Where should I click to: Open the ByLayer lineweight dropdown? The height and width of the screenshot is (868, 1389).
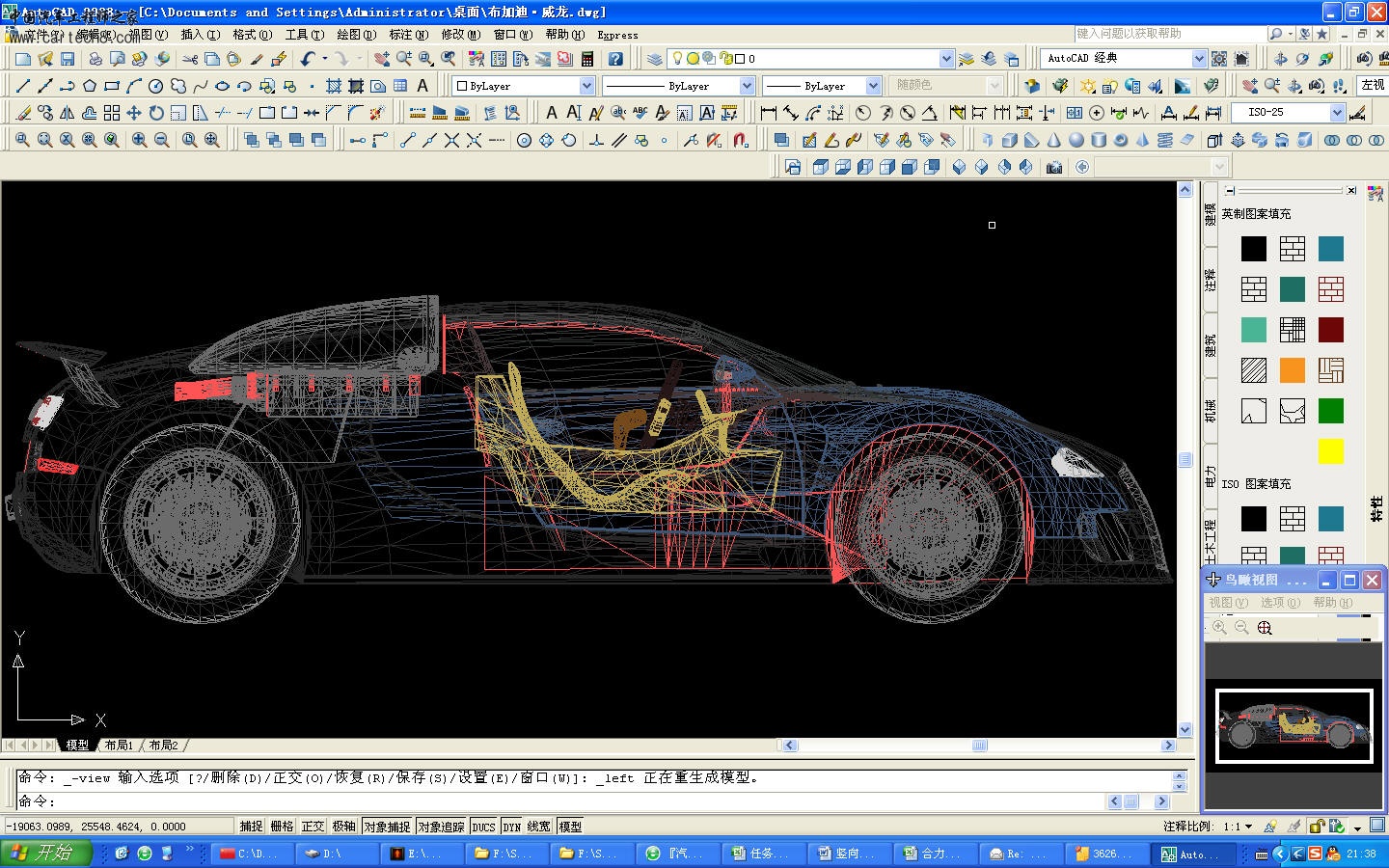tap(873, 86)
